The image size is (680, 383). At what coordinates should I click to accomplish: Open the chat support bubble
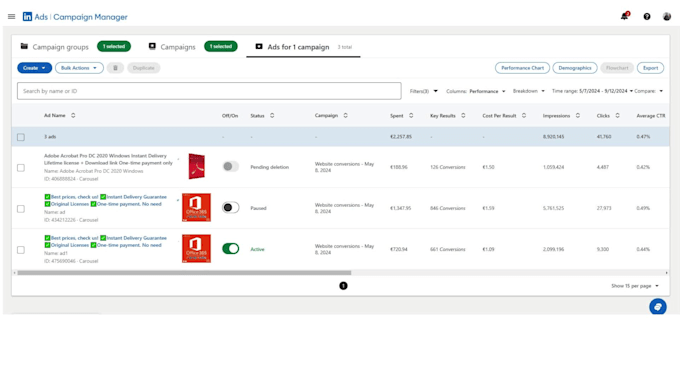click(x=657, y=307)
